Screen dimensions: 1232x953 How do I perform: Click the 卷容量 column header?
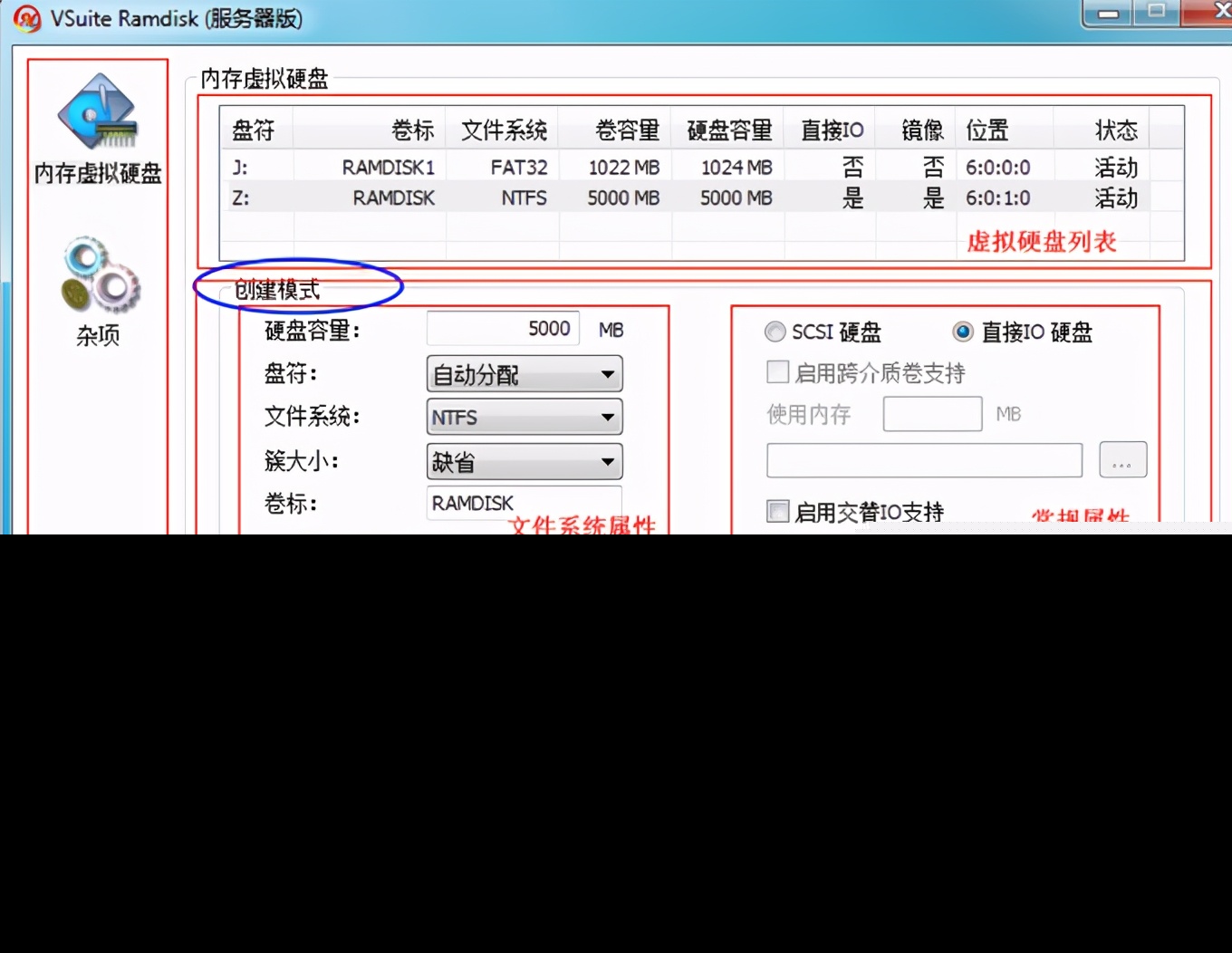(x=615, y=130)
